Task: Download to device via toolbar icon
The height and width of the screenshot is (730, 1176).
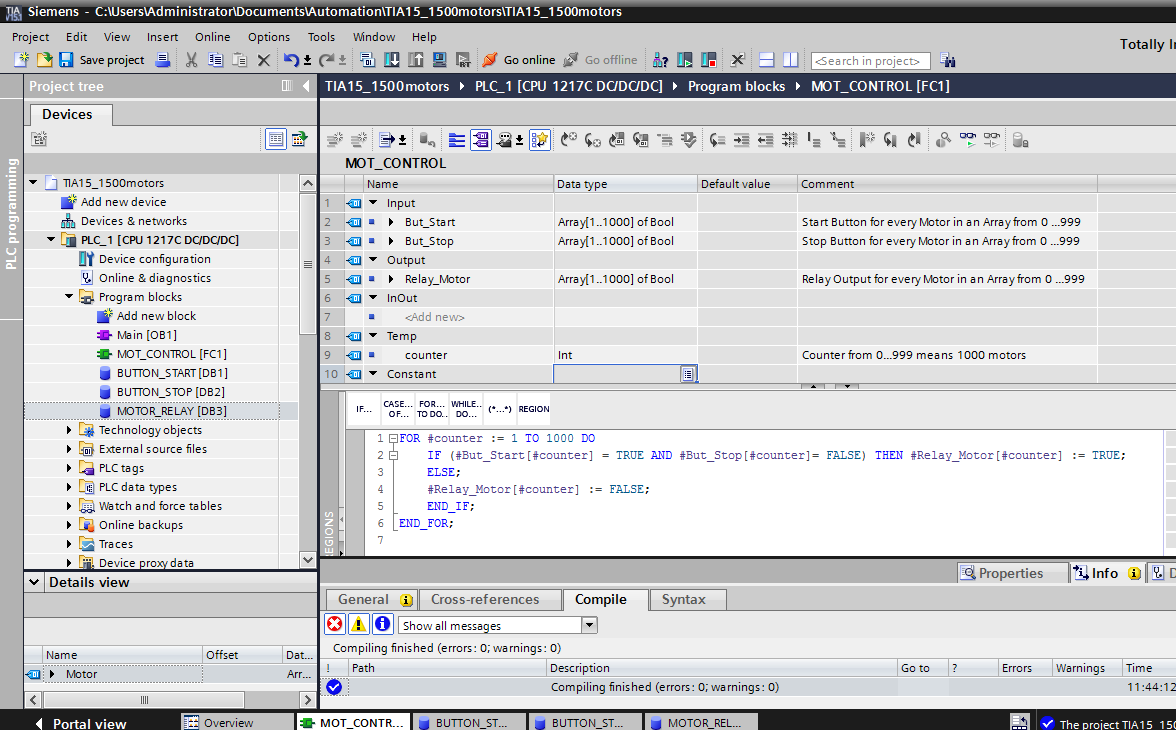Action: pyautogui.click(x=392, y=60)
